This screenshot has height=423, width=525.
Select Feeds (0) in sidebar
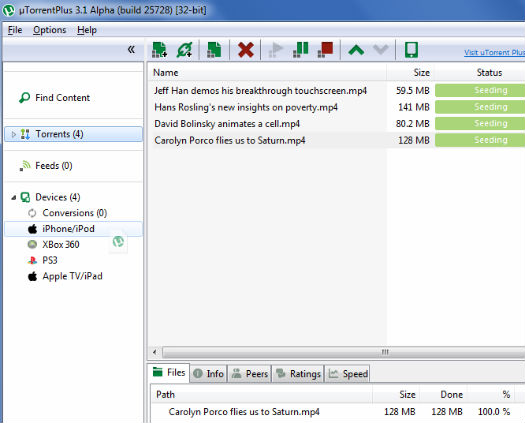[54, 166]
